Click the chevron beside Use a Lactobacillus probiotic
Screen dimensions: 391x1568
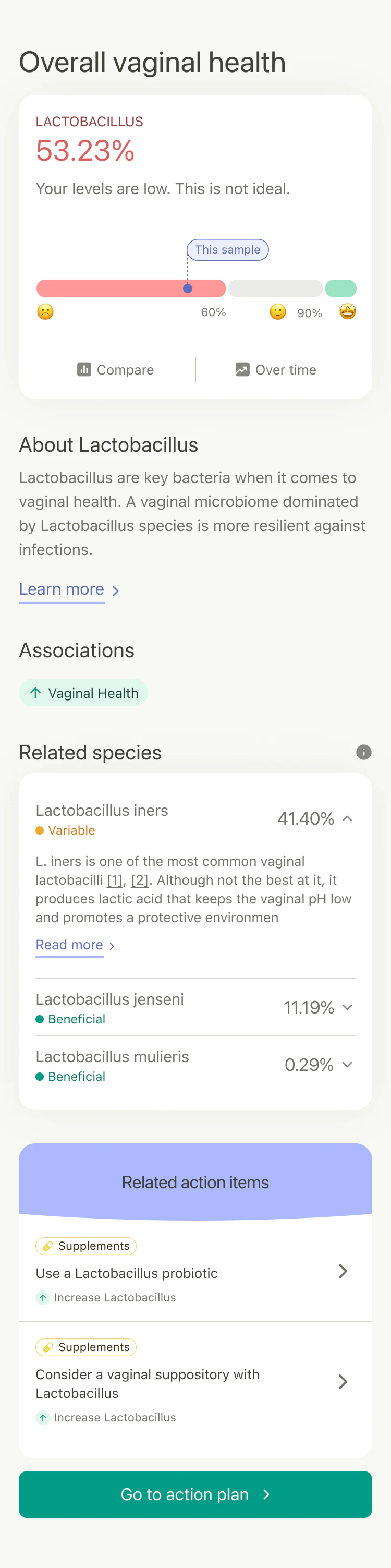coord(343,1271)
